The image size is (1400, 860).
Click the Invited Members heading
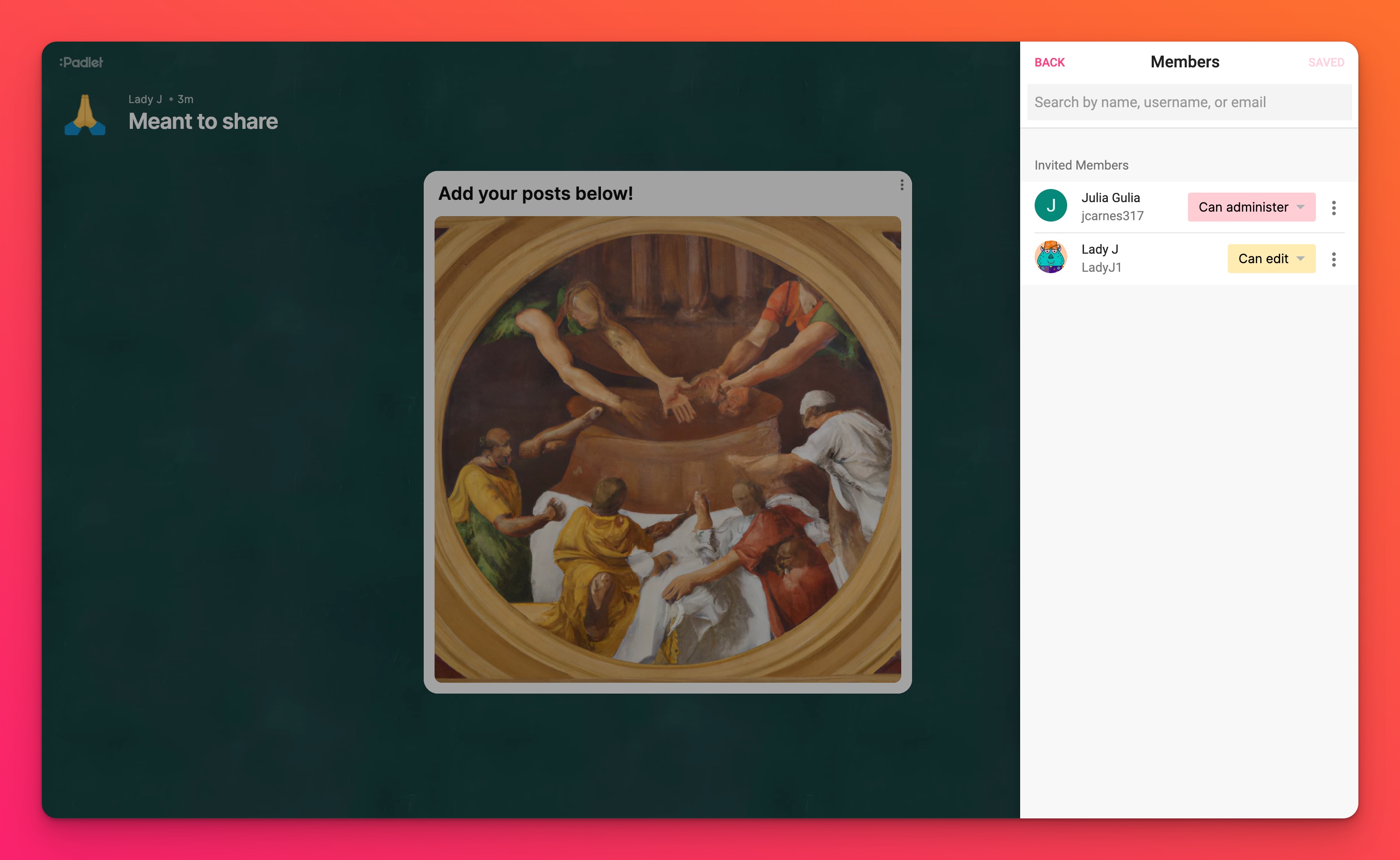(1081, 165)
